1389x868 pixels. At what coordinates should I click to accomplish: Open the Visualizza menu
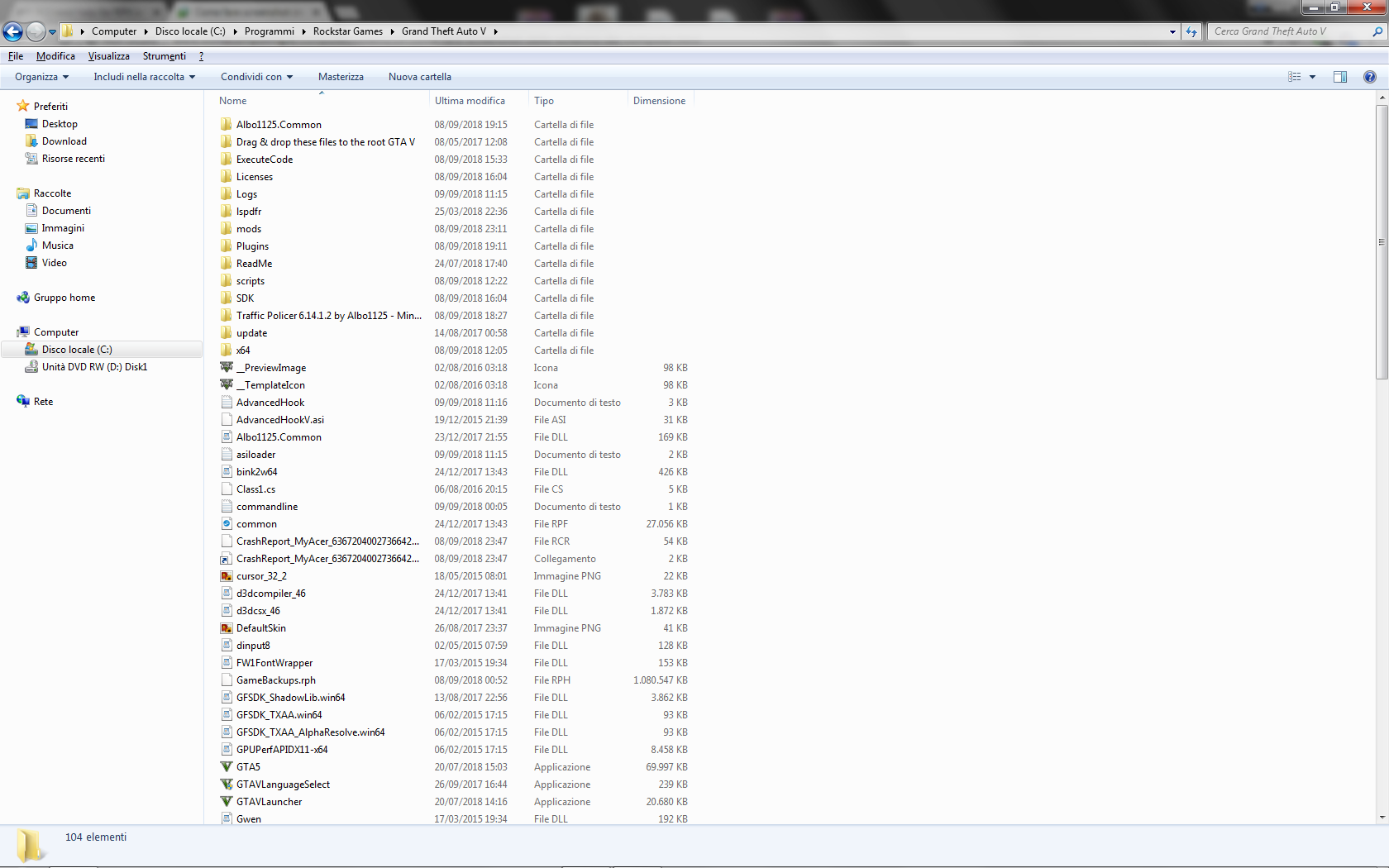[109, 56]
